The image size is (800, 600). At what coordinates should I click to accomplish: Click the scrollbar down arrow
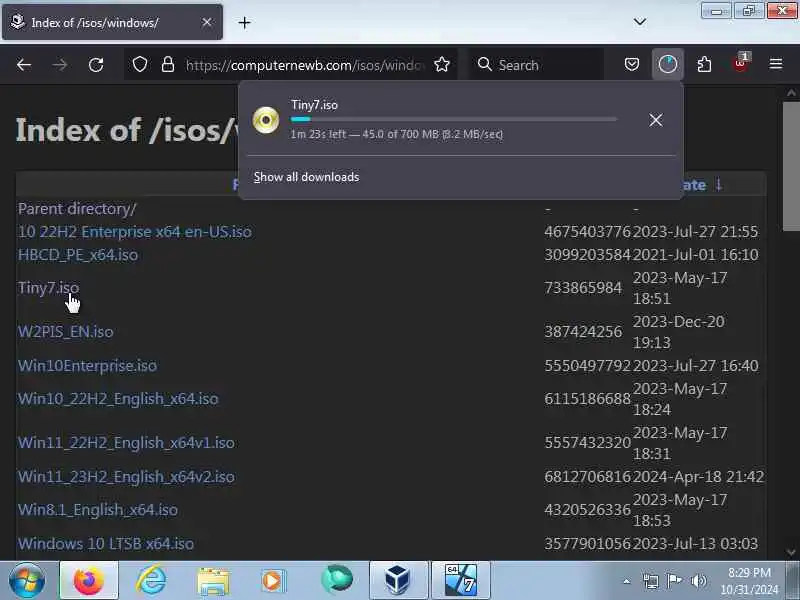791,552
